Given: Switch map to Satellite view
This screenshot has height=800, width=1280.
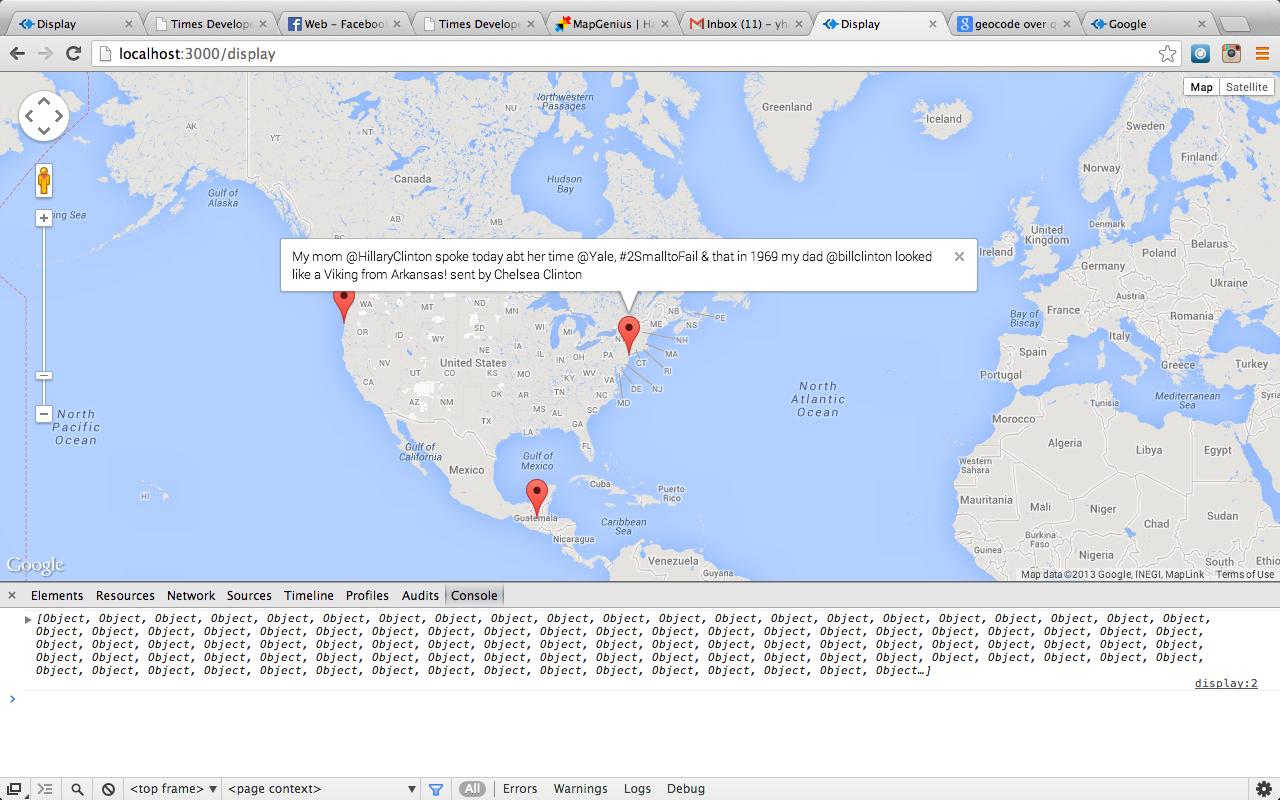Looking at the screenshot, I should click(x=1247, y=87).
